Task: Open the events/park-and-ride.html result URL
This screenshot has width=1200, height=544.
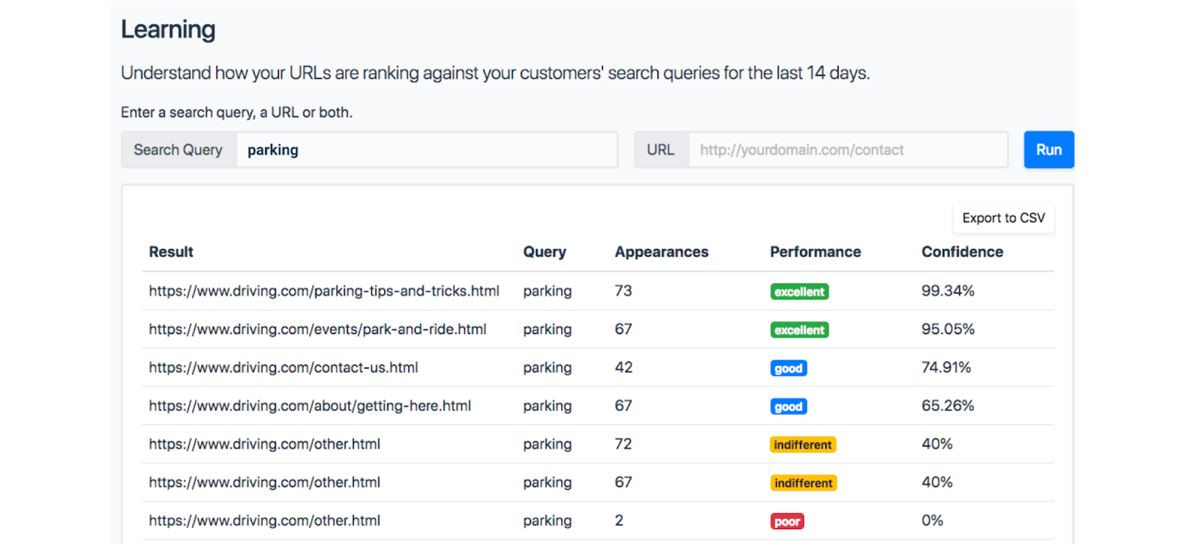Action: [x=318, y=329]
